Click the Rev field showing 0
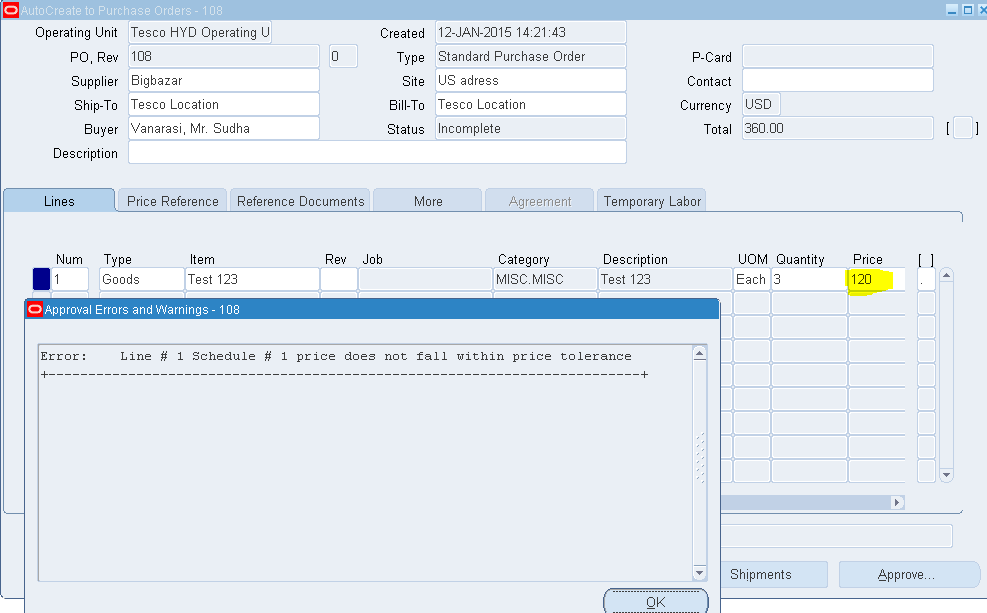This screenshot has height=613, width=987. tap(343, 57)
